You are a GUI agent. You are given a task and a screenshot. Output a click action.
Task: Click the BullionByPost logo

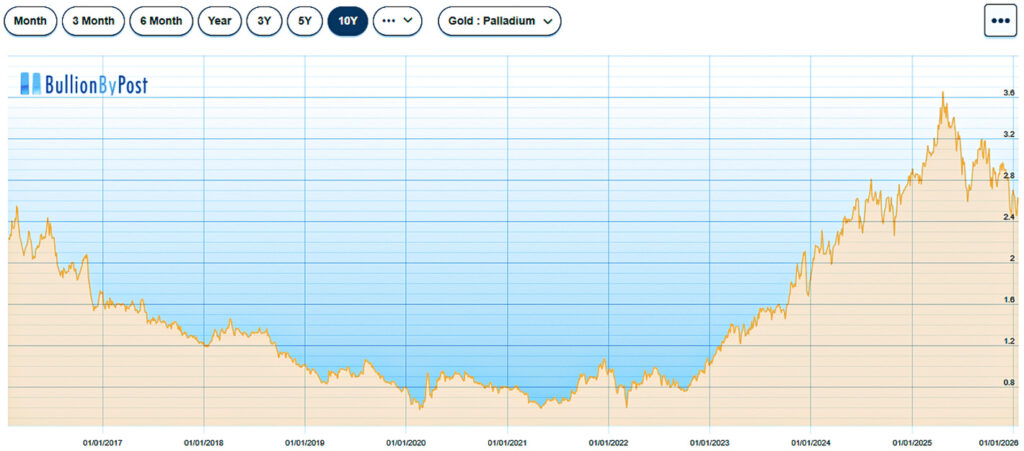coord(84,84)
